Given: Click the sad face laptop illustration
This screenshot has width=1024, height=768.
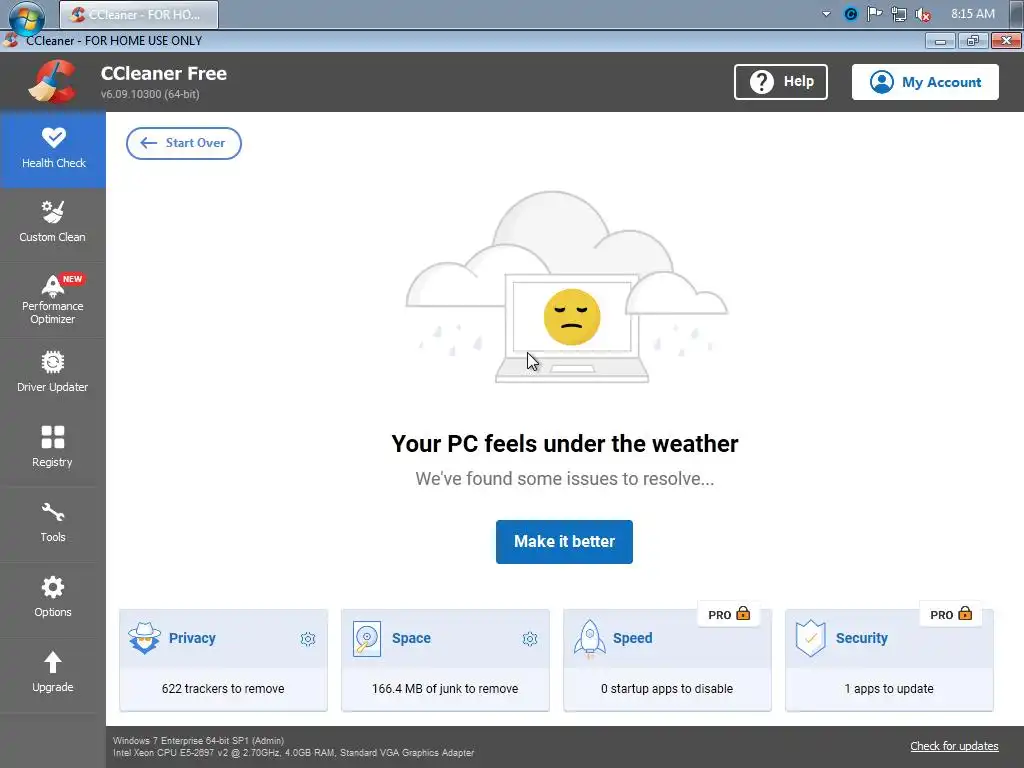Looking at the screenshot, I should point(567,287).
